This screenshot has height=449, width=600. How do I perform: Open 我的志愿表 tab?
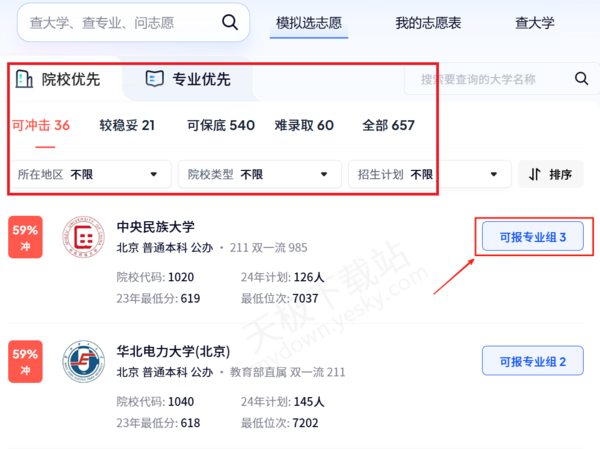428,23
